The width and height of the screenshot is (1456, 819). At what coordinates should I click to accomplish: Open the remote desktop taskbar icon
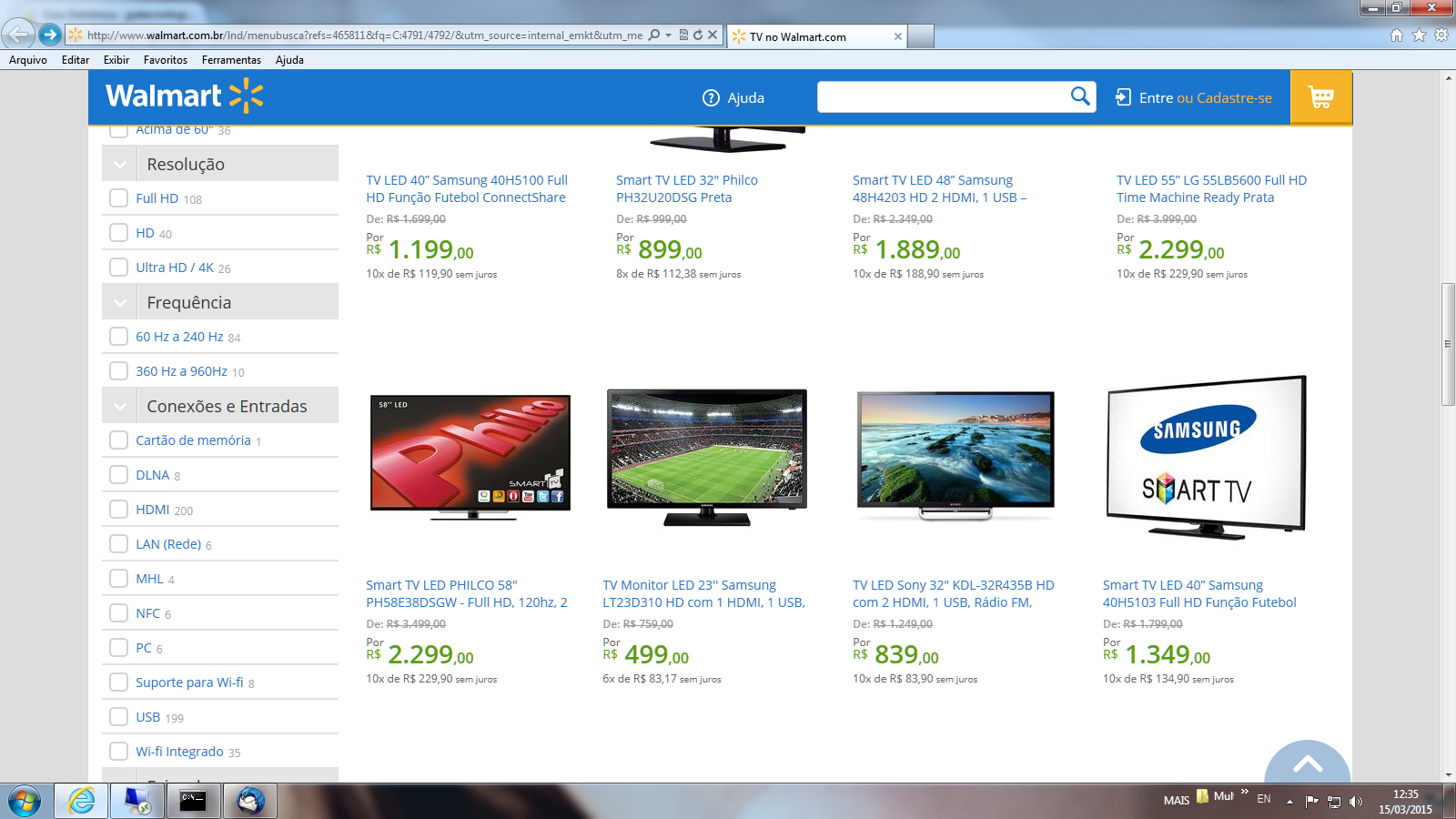coord(137,801)
